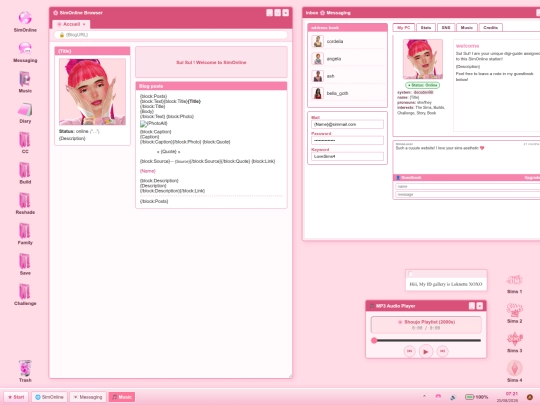The height and width of the screenshot is (405, 540).
Task: Launch the Sims 4 shortcut
Action: pos(515,372)
